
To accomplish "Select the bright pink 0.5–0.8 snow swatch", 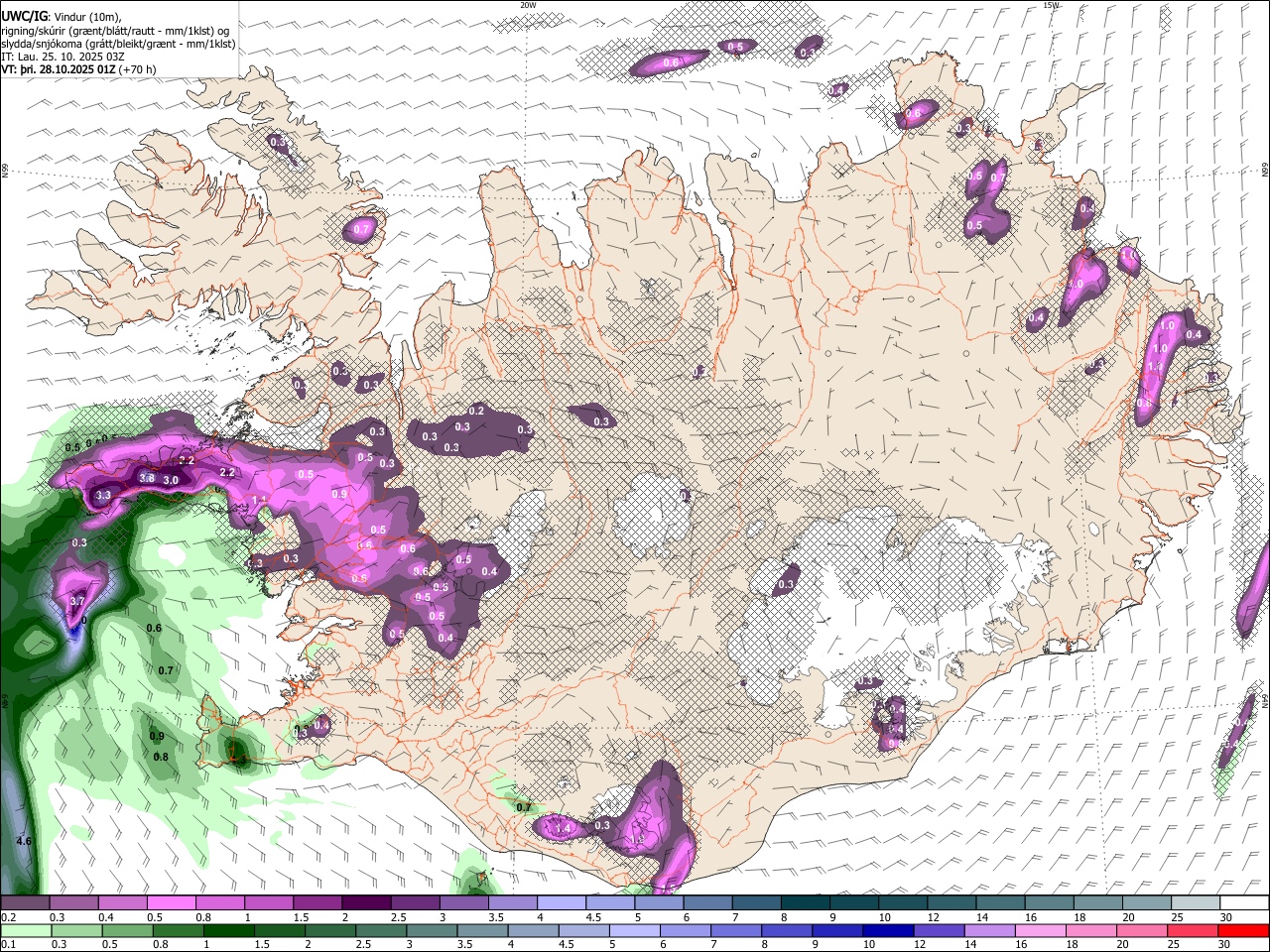I will (x=171, y=903).
